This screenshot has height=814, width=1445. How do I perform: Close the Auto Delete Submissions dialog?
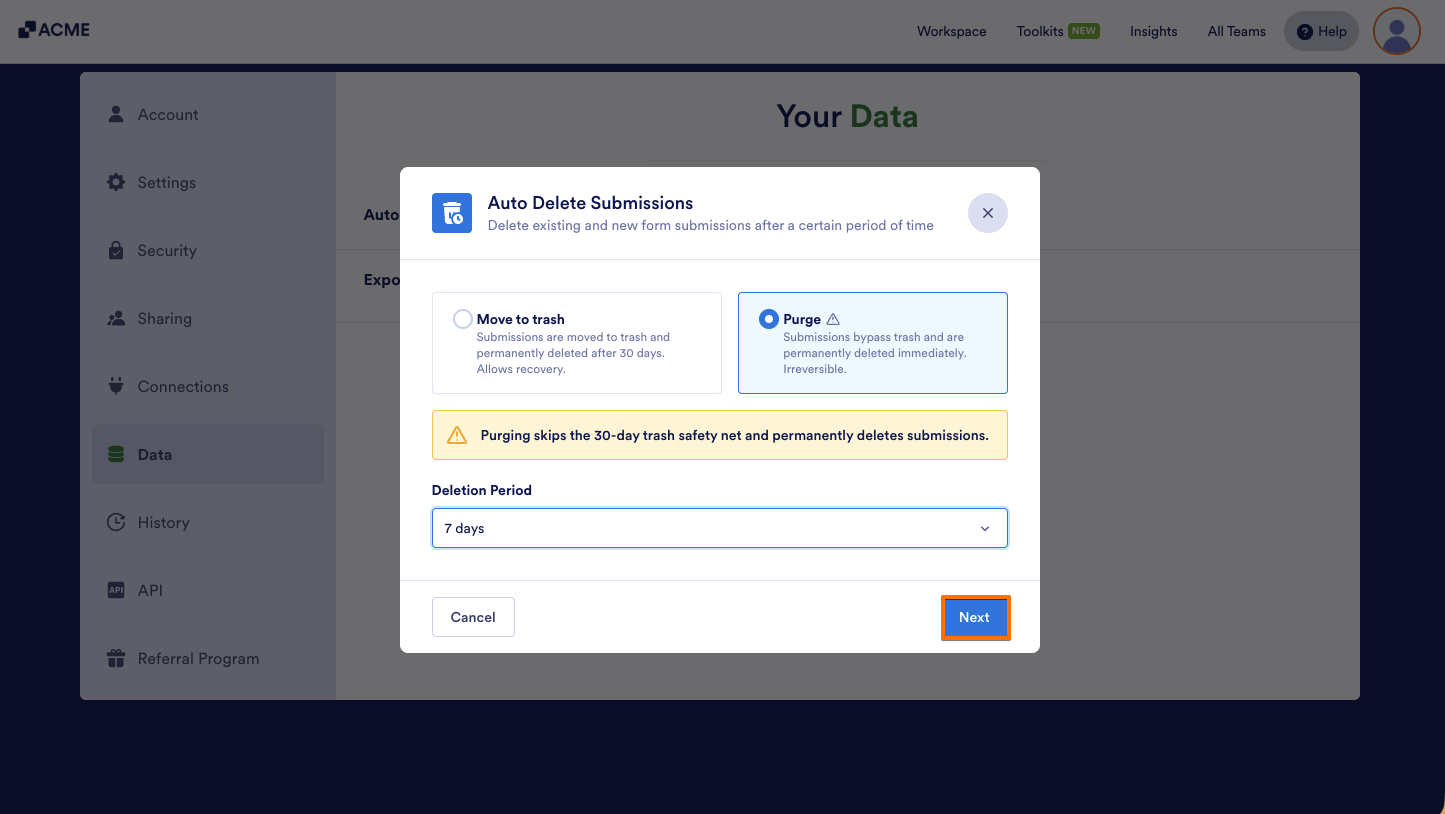[x=988, y=213]
